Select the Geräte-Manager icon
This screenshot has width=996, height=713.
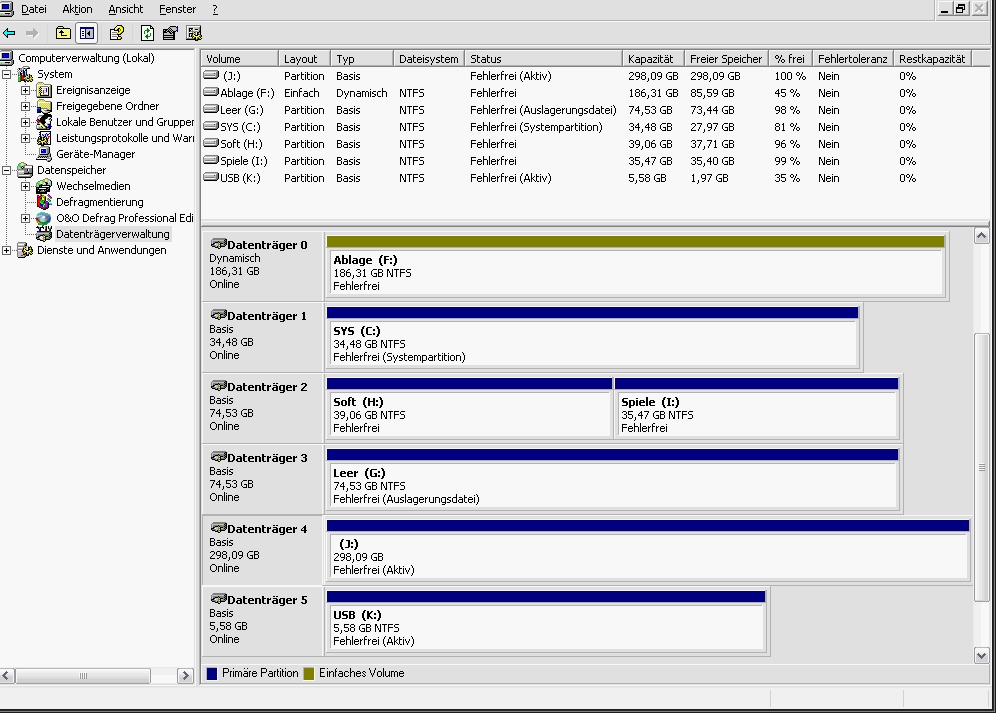[x=44, y=154]
